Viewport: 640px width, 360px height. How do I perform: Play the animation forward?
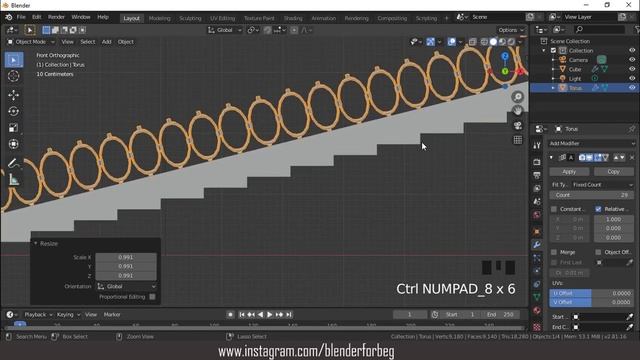click(269, 315)
